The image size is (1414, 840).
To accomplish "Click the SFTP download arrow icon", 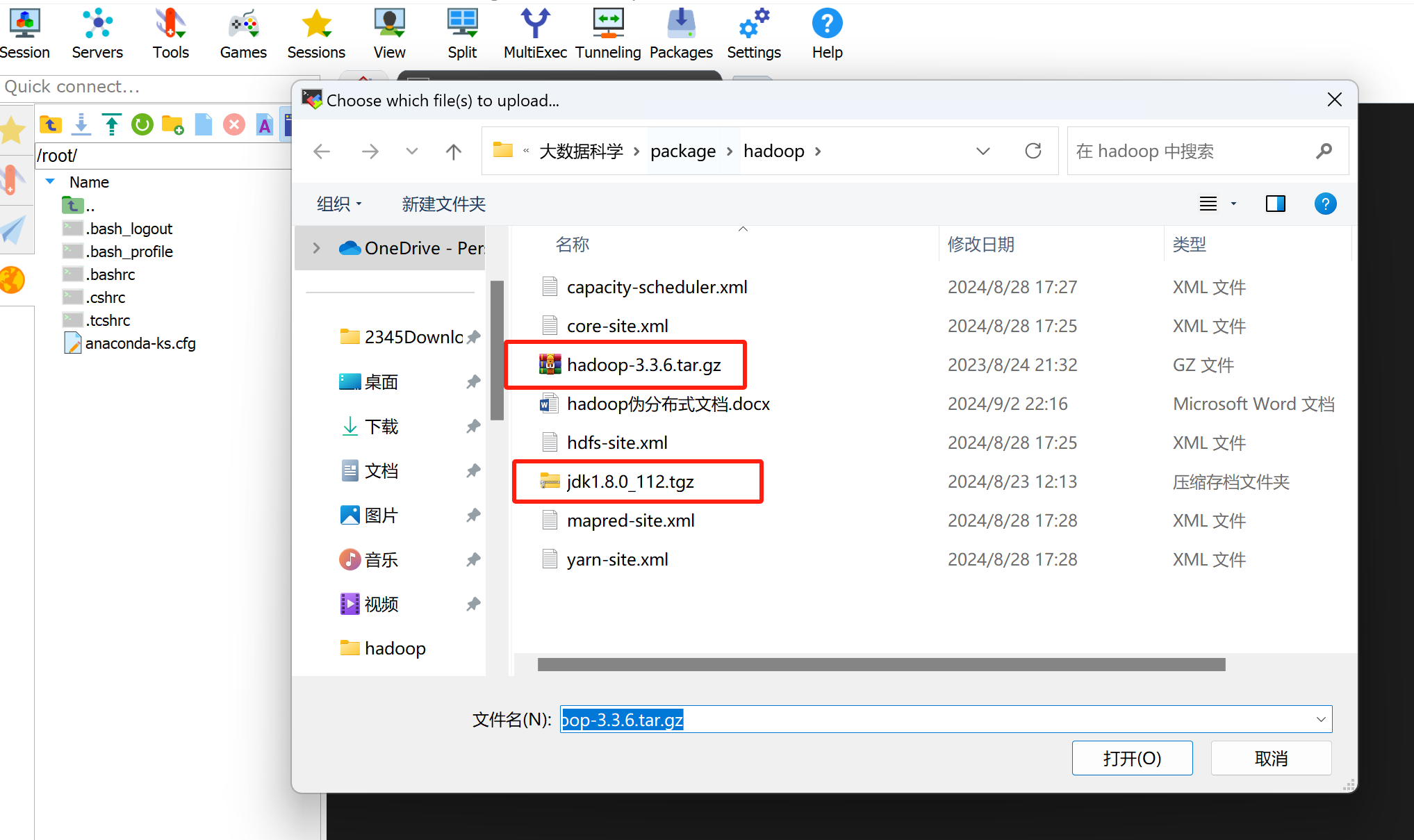I will [81, 124].
